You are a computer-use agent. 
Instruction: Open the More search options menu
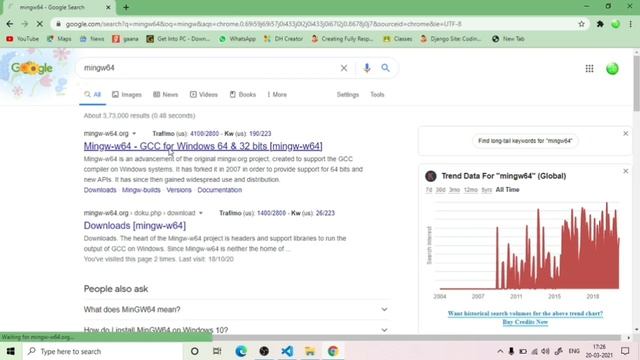(x=277, y=95)
